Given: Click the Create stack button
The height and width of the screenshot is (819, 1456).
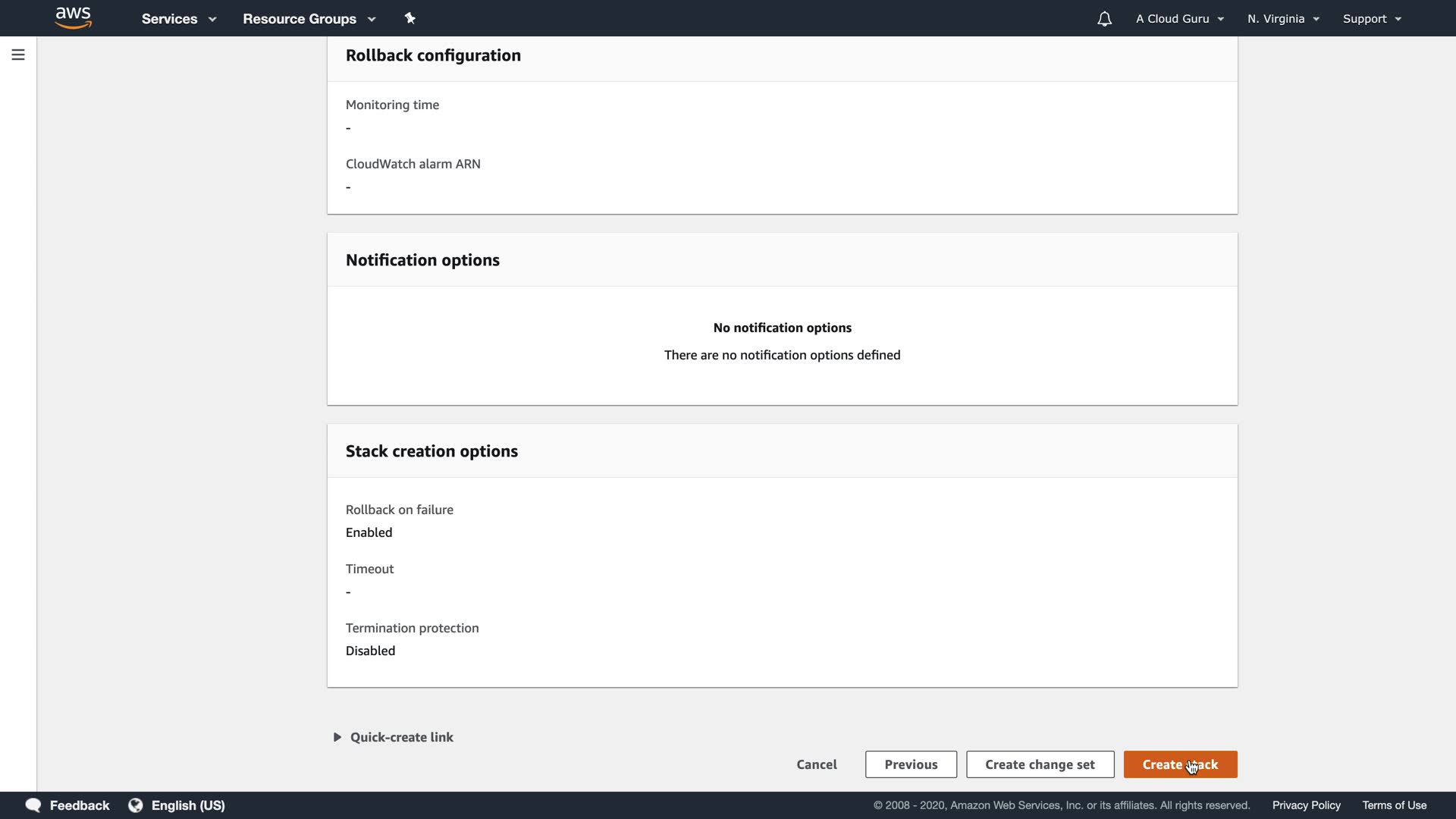Looking at the screenshot, I should (x=1180, y=764).
